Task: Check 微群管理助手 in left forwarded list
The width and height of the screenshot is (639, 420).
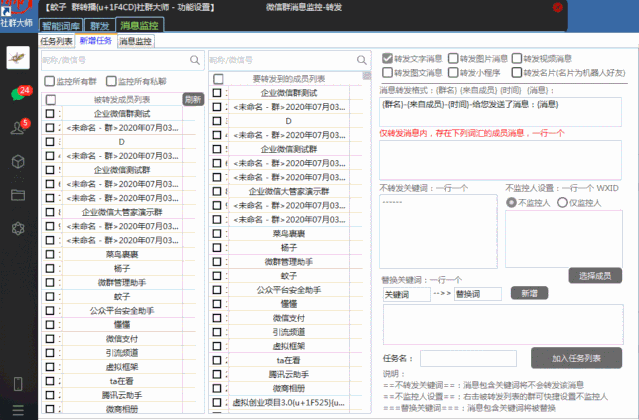Action: (x=50, y=282)
